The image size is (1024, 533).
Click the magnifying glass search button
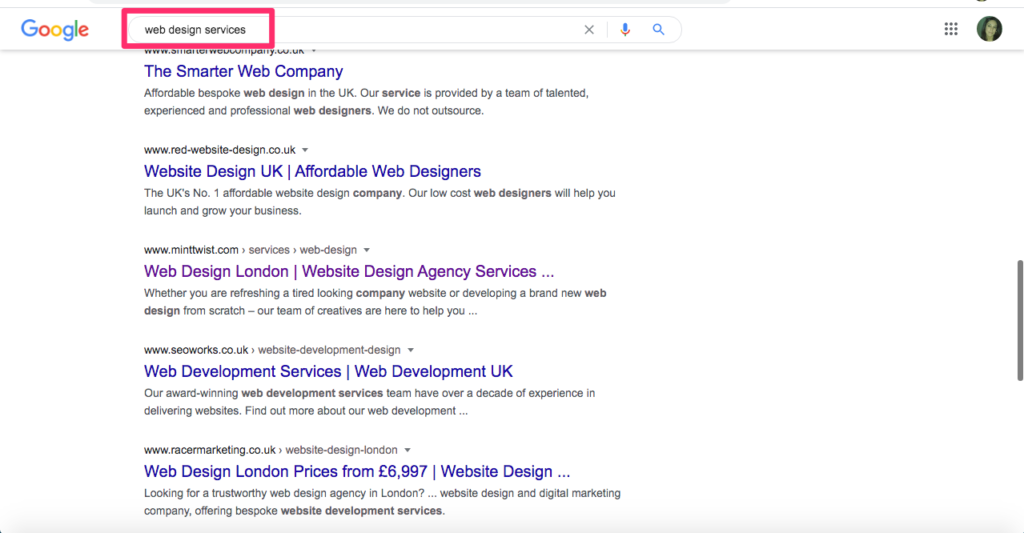tap(658, 29)
